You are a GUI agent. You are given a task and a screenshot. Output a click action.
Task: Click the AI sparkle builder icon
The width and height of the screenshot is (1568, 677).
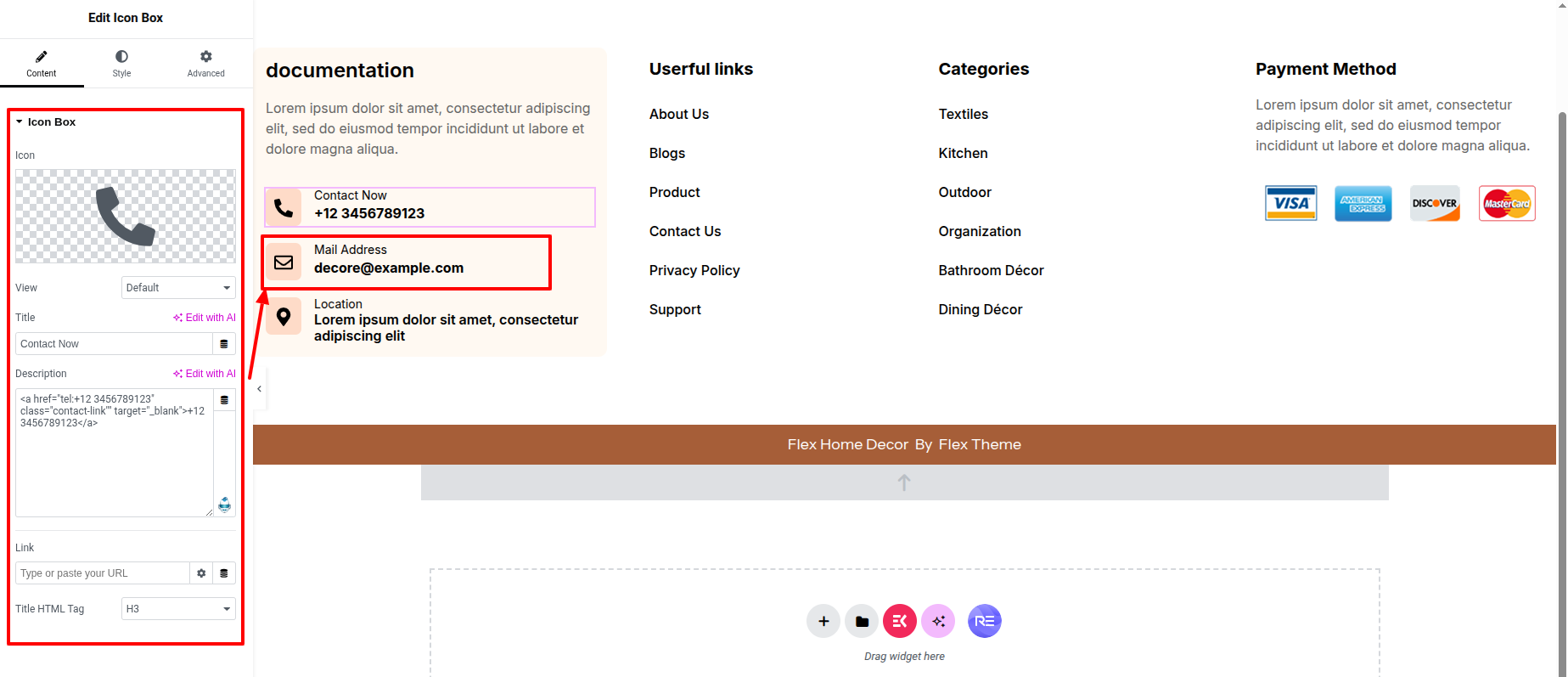pyautogui.click(x=938, y=621)
